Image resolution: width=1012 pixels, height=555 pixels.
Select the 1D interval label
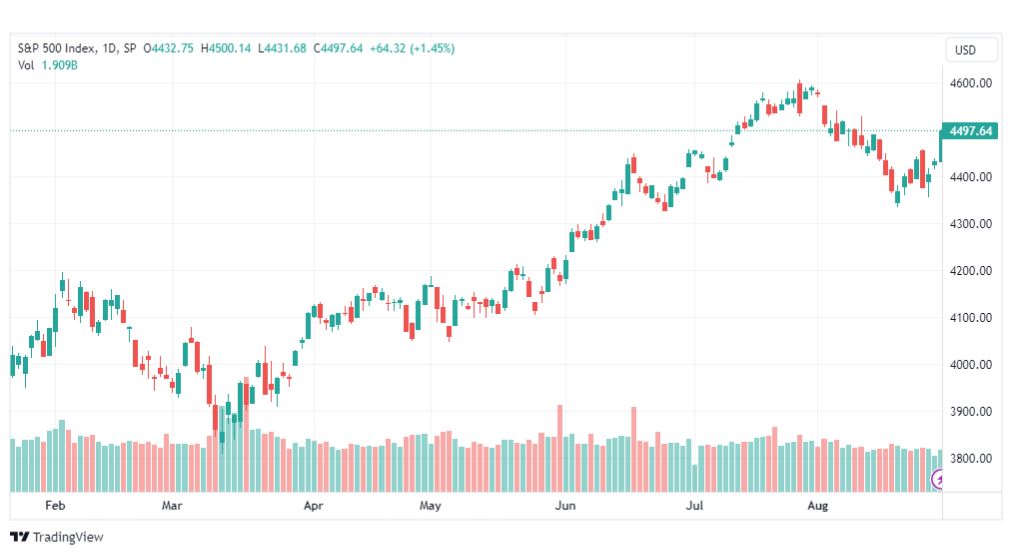pyautogui.click(x=109, y=48)
